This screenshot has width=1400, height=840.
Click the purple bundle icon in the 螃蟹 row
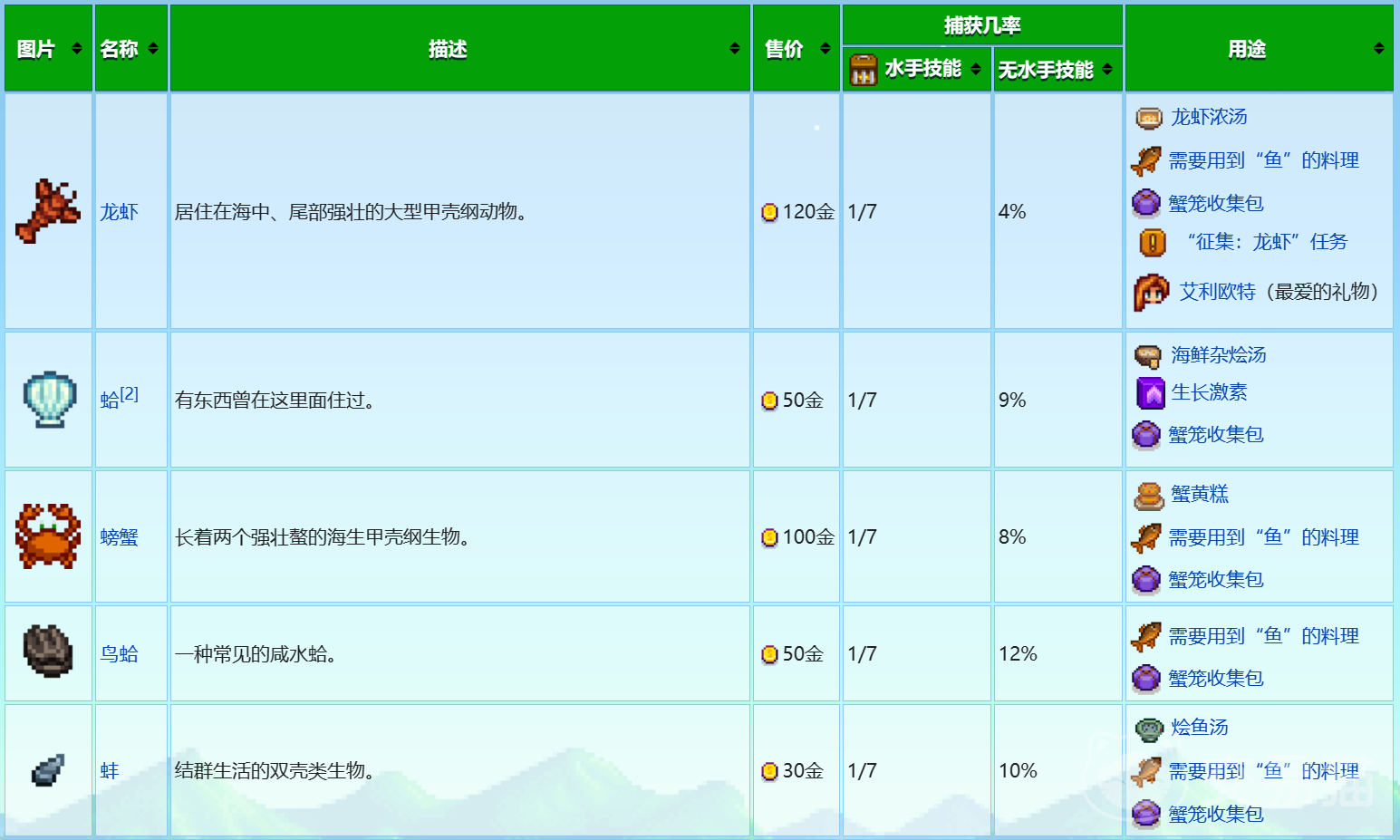pos(1146,580)
